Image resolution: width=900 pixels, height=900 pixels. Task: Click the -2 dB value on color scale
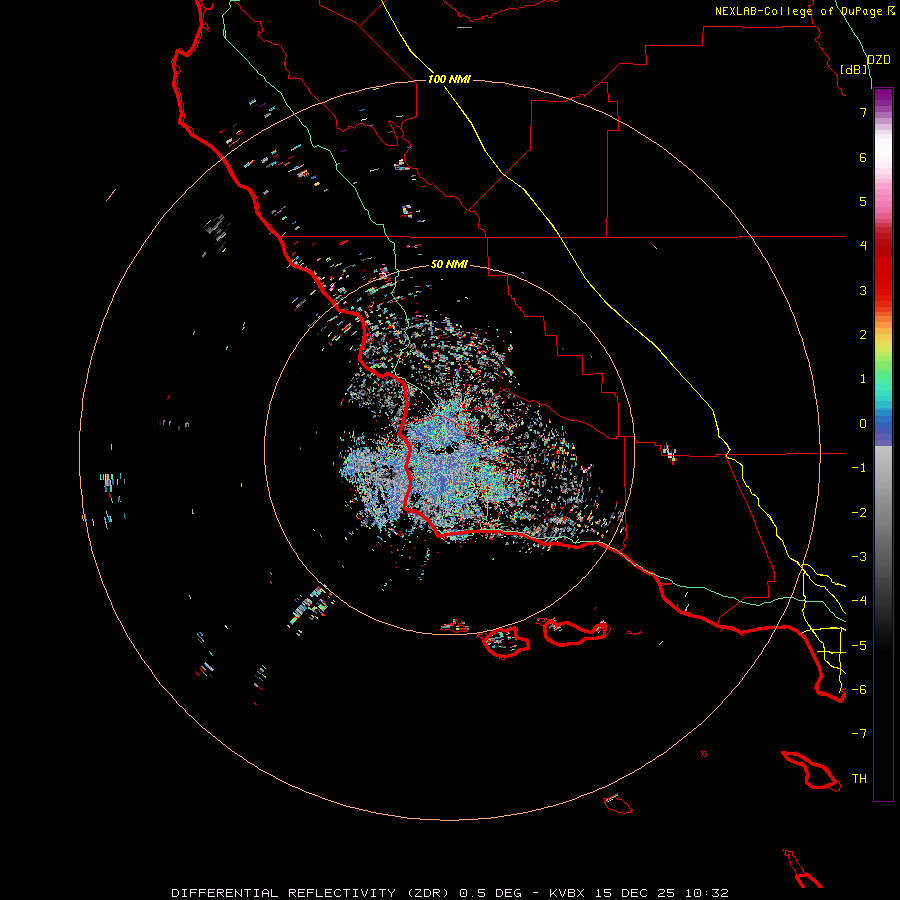[859, 513]
